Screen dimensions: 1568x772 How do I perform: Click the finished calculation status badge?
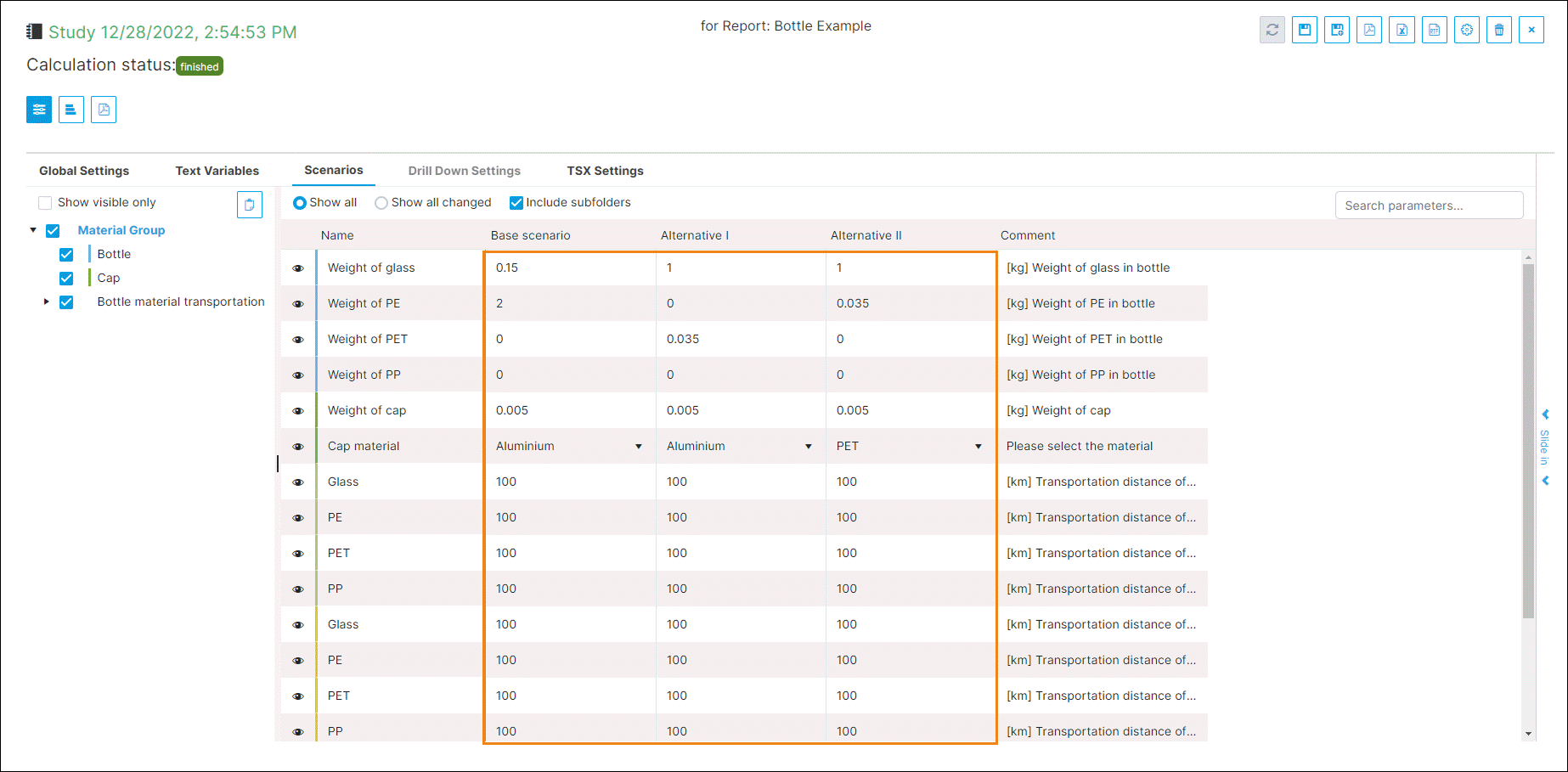point(200,66)
